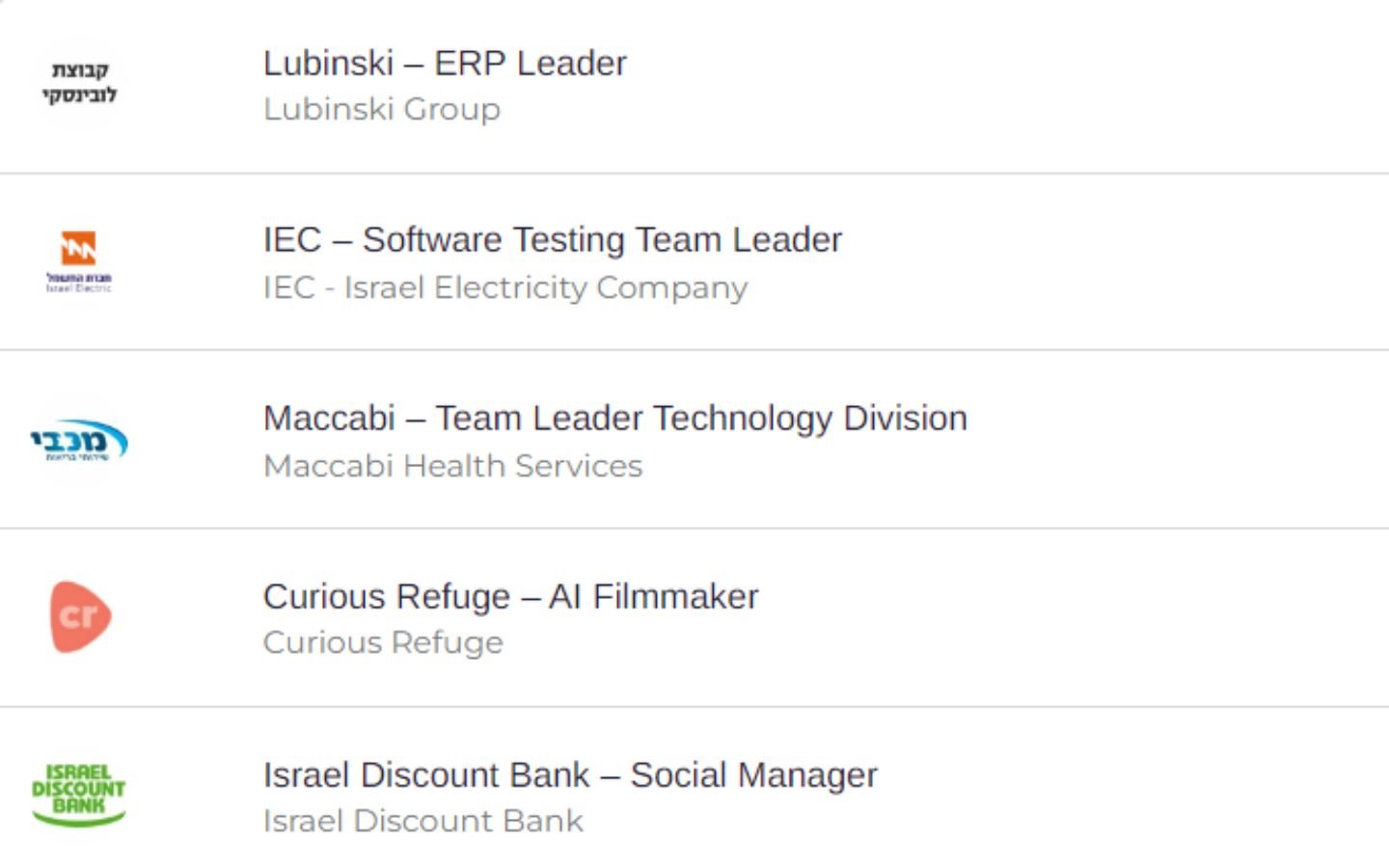The image size is (1389, 868).
Task: Click the Curious Refuge company subtitle
Action: (x=383, y=642)
